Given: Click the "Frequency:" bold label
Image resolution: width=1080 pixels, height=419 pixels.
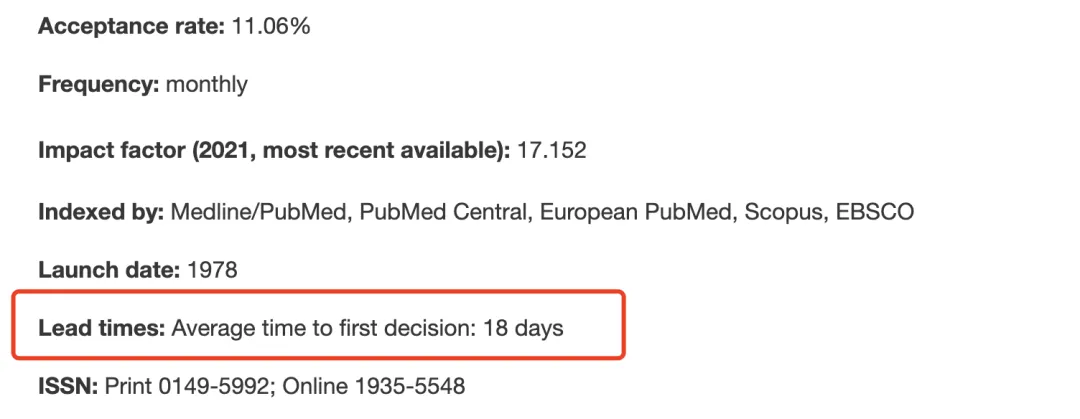Looking at the screenshot, I should click(x=99, y=85).
